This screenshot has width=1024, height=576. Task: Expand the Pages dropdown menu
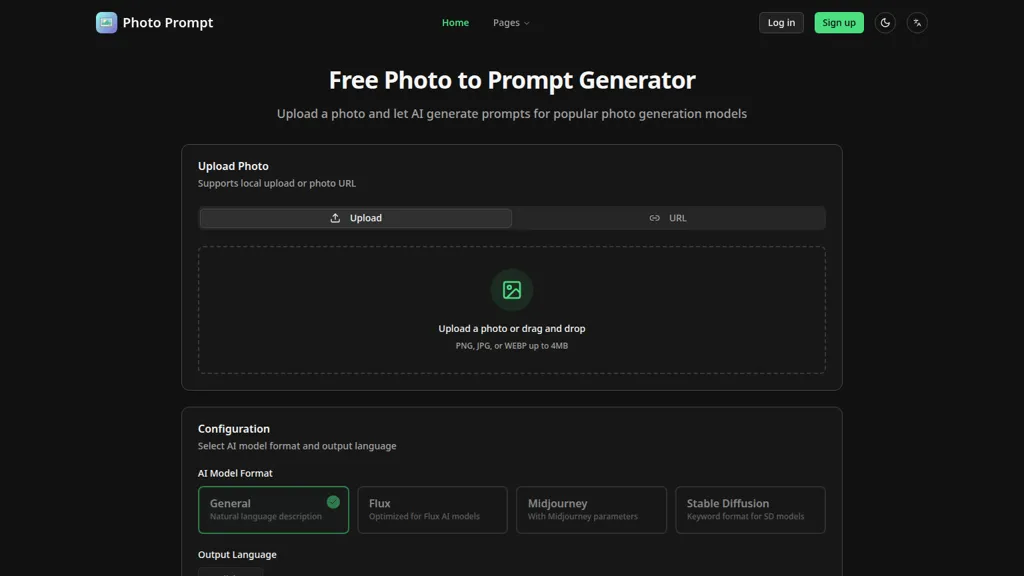[x=511, y=23]
